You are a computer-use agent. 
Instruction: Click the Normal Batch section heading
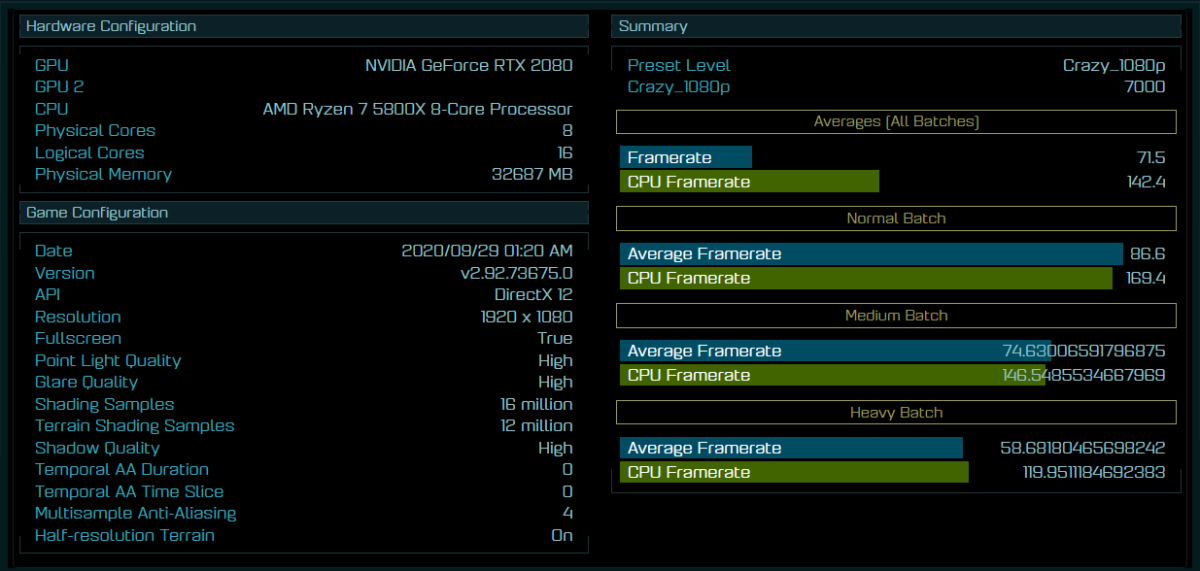click(x=896, y=218)
